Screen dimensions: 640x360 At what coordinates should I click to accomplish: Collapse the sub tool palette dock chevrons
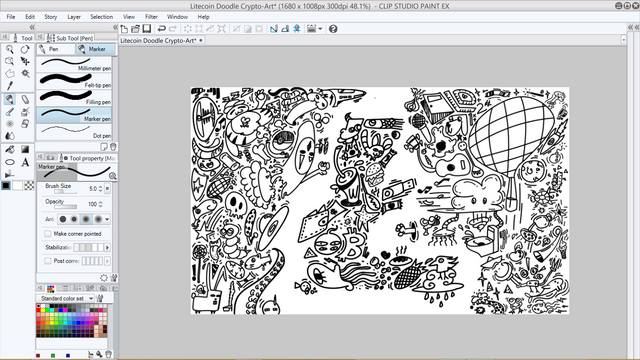(x=115, y=27)
